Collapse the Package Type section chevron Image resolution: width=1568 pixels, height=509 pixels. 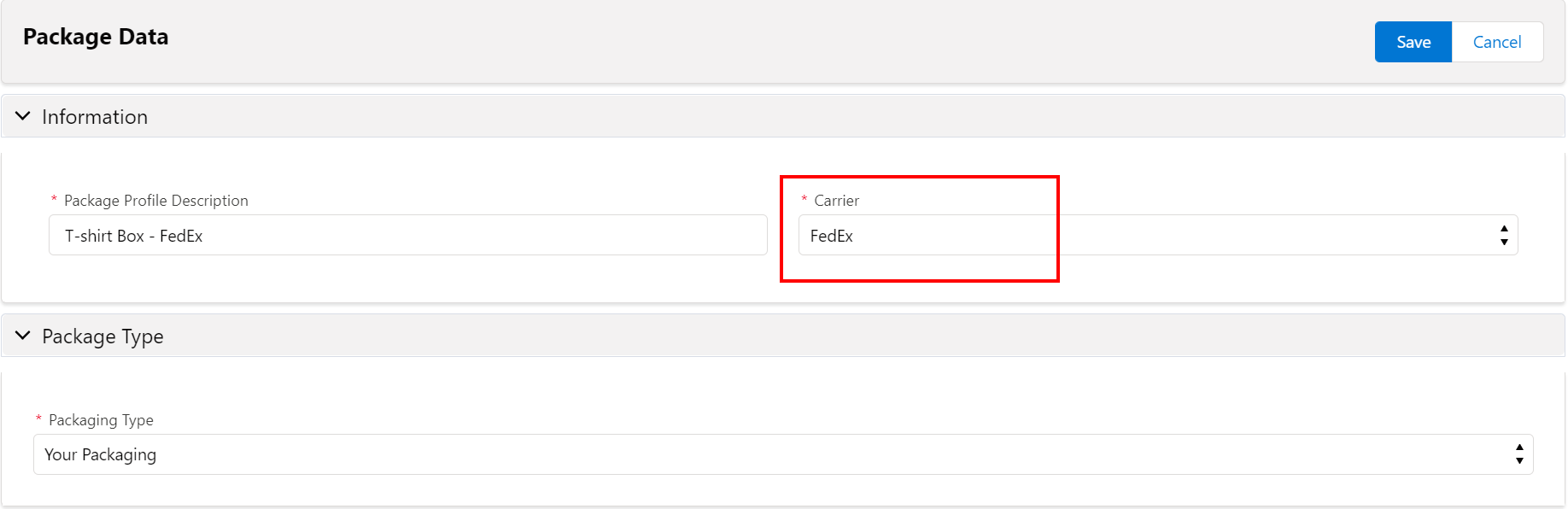[x=23, y=336]
